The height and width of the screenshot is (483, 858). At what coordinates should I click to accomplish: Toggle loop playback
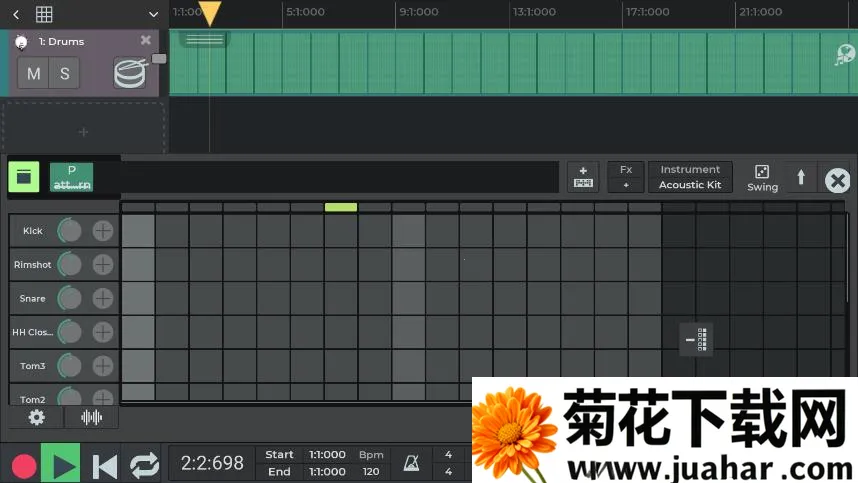coord(144,466)
